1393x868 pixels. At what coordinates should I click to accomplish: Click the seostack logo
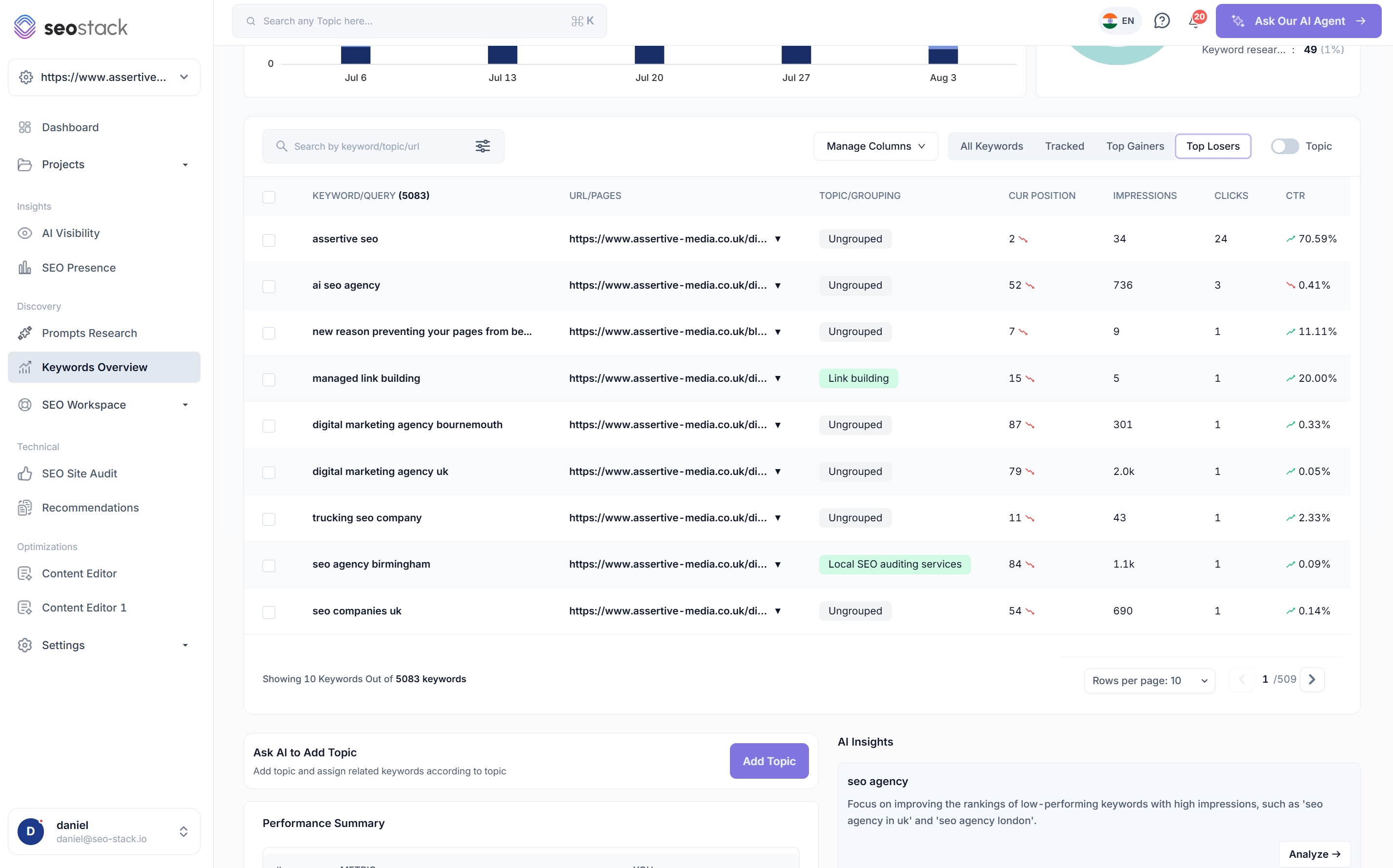tap(71, 26)
